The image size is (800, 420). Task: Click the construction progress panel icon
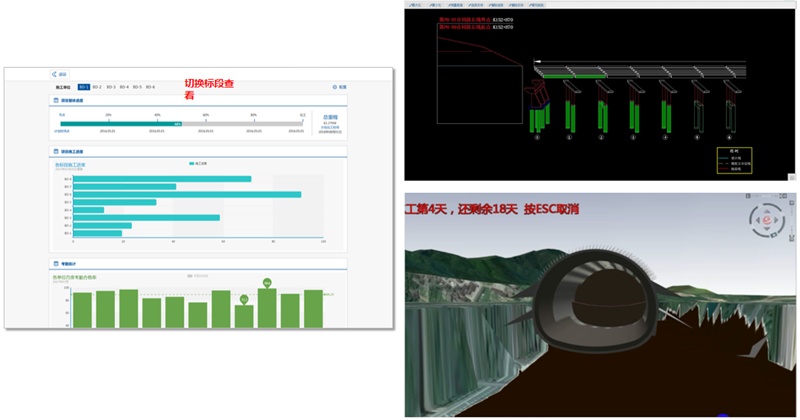click(56, 152)
